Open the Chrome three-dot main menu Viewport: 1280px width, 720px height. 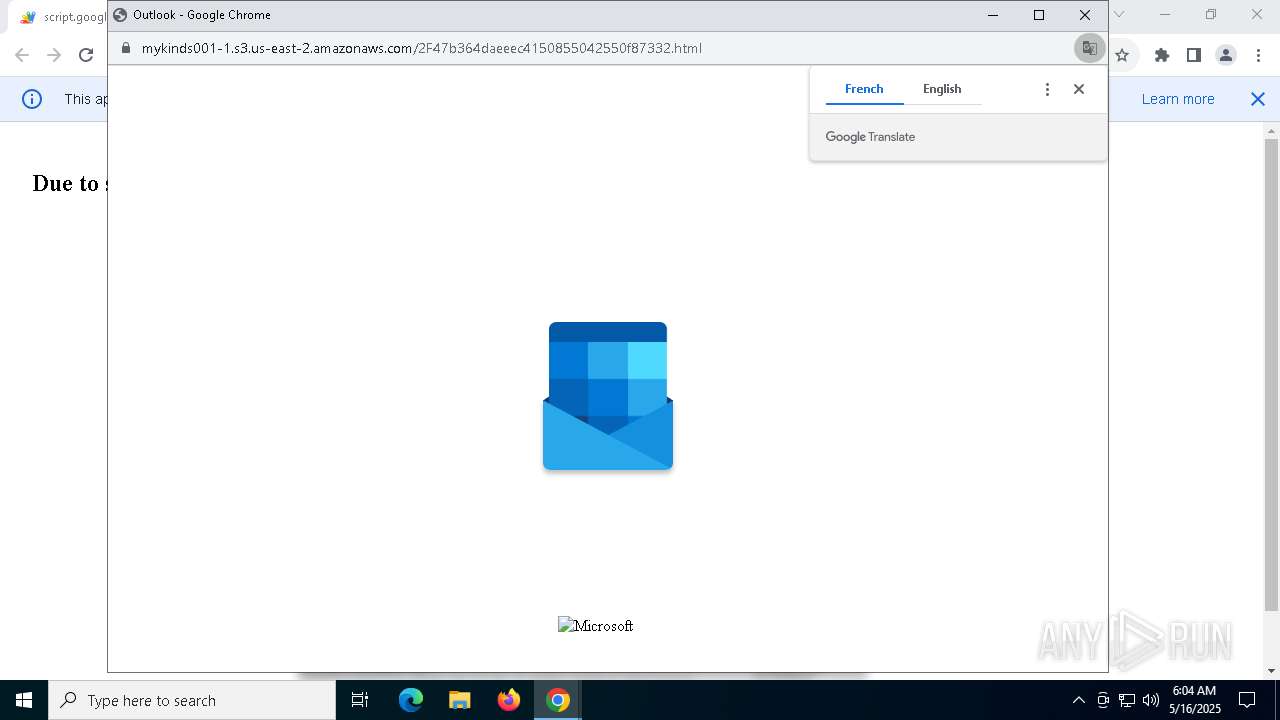point(1258,55)
